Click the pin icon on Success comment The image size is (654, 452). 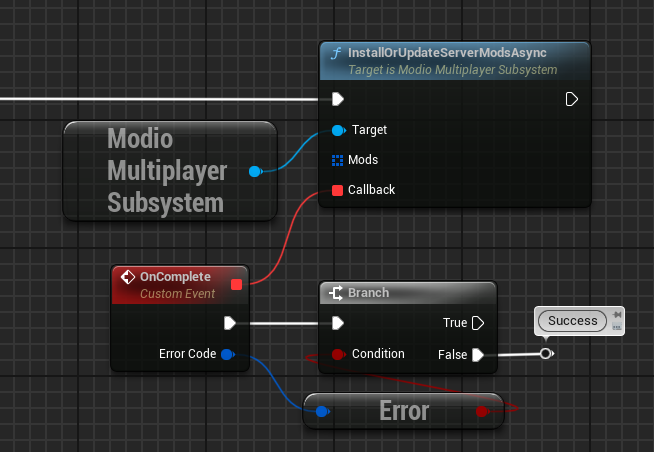pyautogui.click(x=617, y=315)
